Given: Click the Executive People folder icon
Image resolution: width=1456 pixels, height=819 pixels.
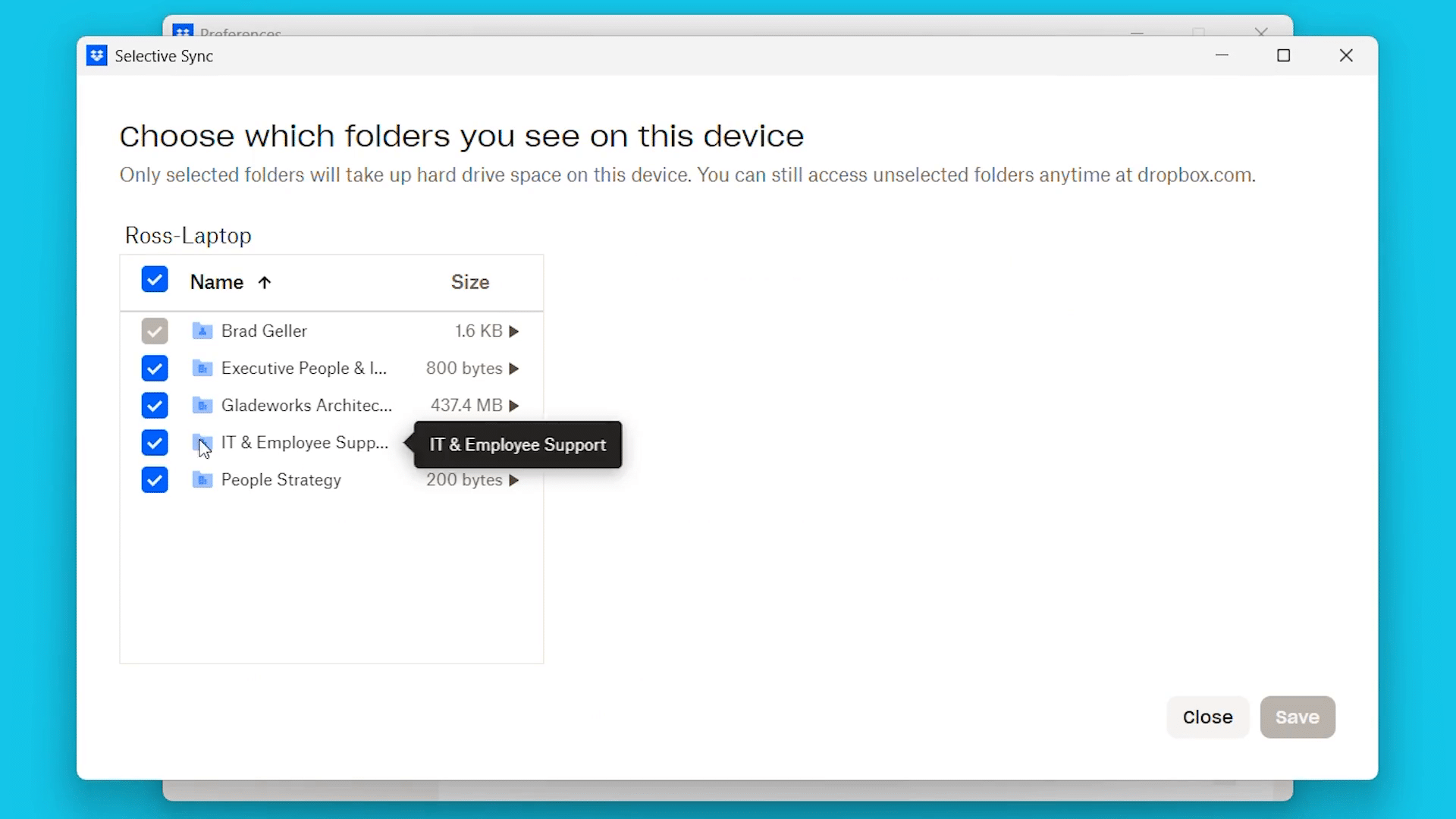Looking at the screenshot, I should tap(202, 368).
